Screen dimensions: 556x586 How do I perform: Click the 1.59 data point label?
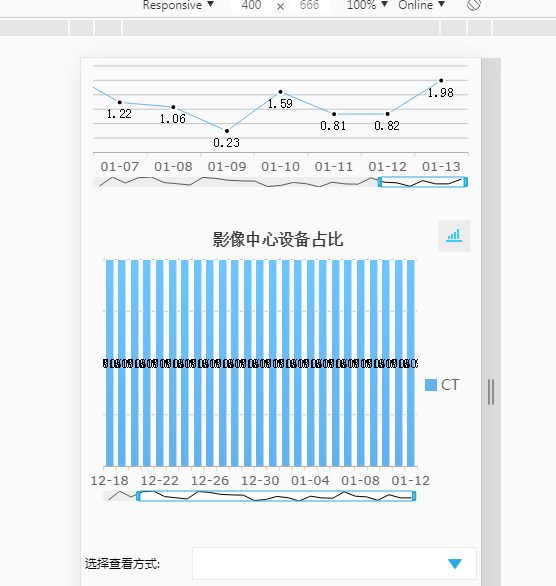click(280, 104)
